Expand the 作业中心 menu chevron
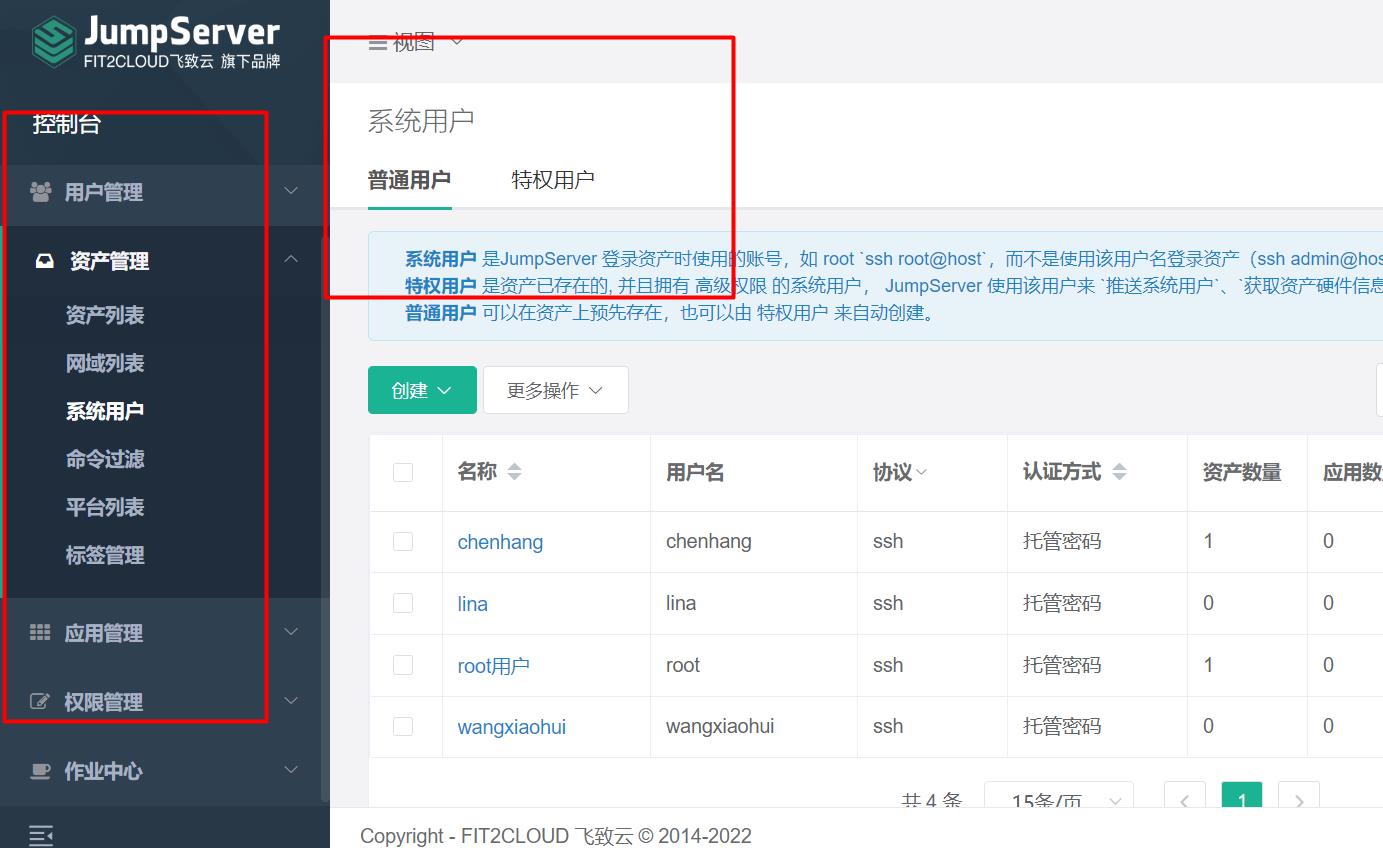This screenshot has width=1383, height=848. pyautogui.click(x=291, y=770)
